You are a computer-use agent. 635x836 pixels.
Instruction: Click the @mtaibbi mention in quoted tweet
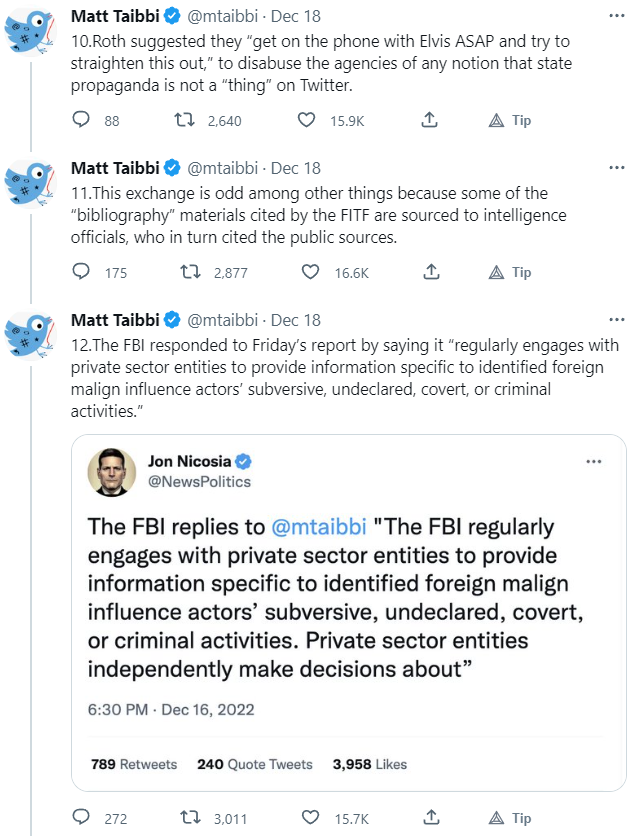pos(322,527)
